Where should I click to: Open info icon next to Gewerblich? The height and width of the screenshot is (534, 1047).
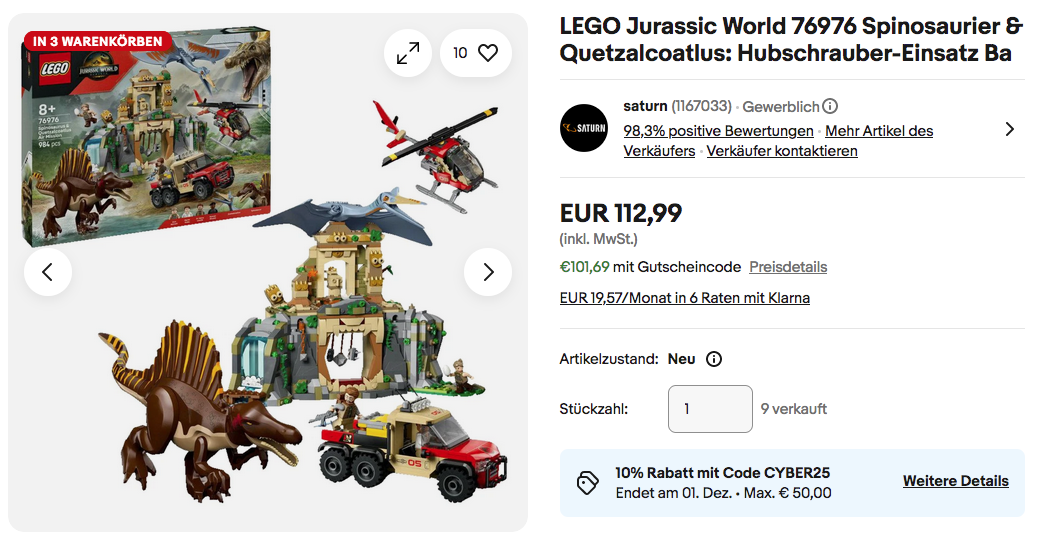[x=830, y=106]
